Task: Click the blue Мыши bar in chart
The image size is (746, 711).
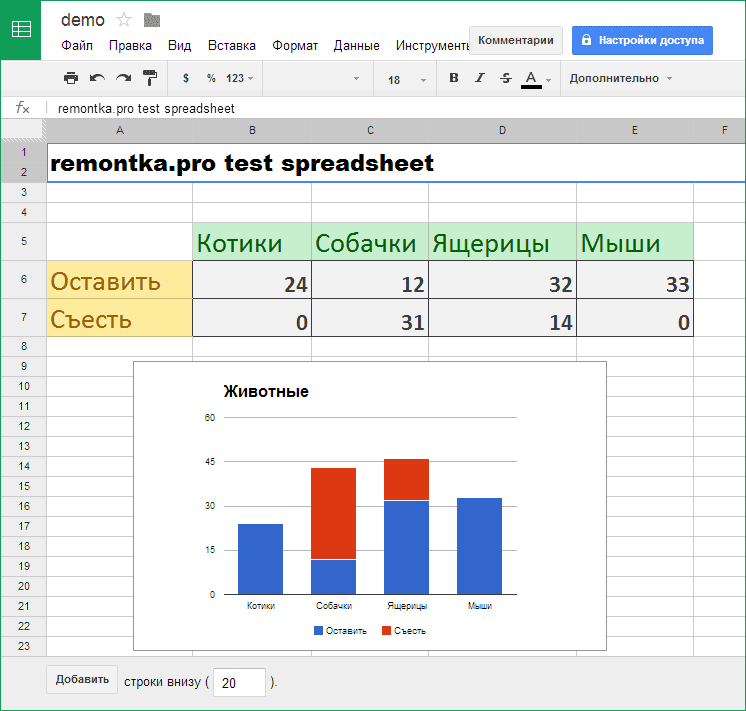Action: [479, 546]
